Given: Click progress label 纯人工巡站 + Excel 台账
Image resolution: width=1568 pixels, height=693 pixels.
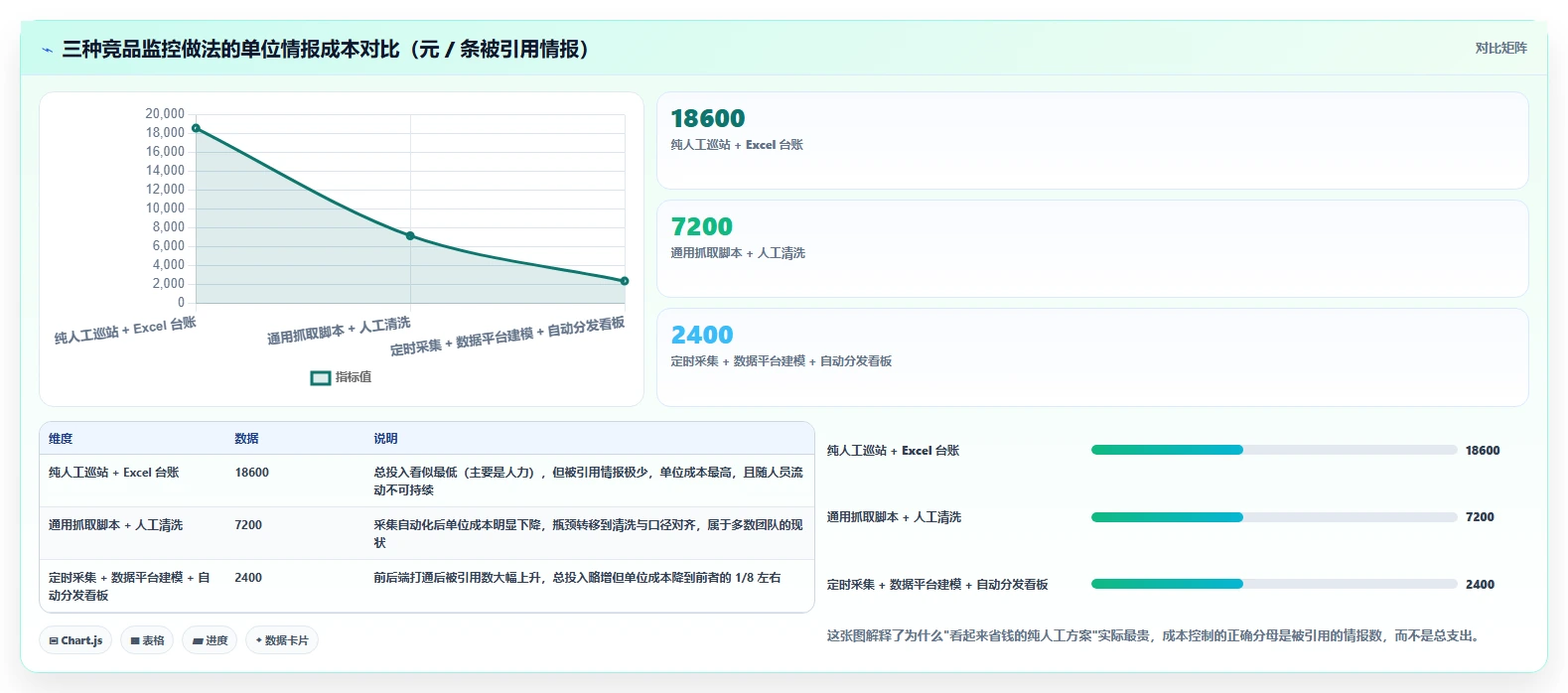Looking at the screenshot, I should pos(893,451).
